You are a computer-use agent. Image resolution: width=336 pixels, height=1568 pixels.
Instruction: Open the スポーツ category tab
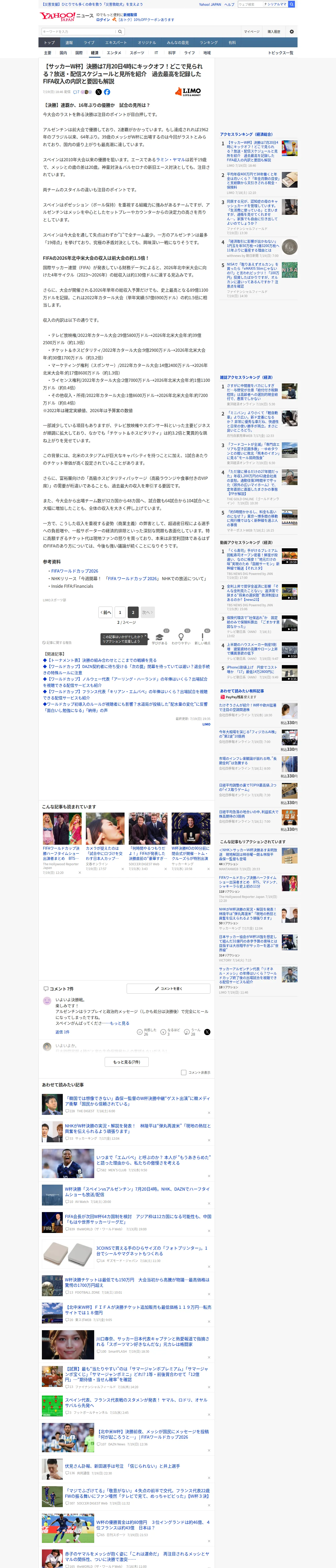click(137, 53)
